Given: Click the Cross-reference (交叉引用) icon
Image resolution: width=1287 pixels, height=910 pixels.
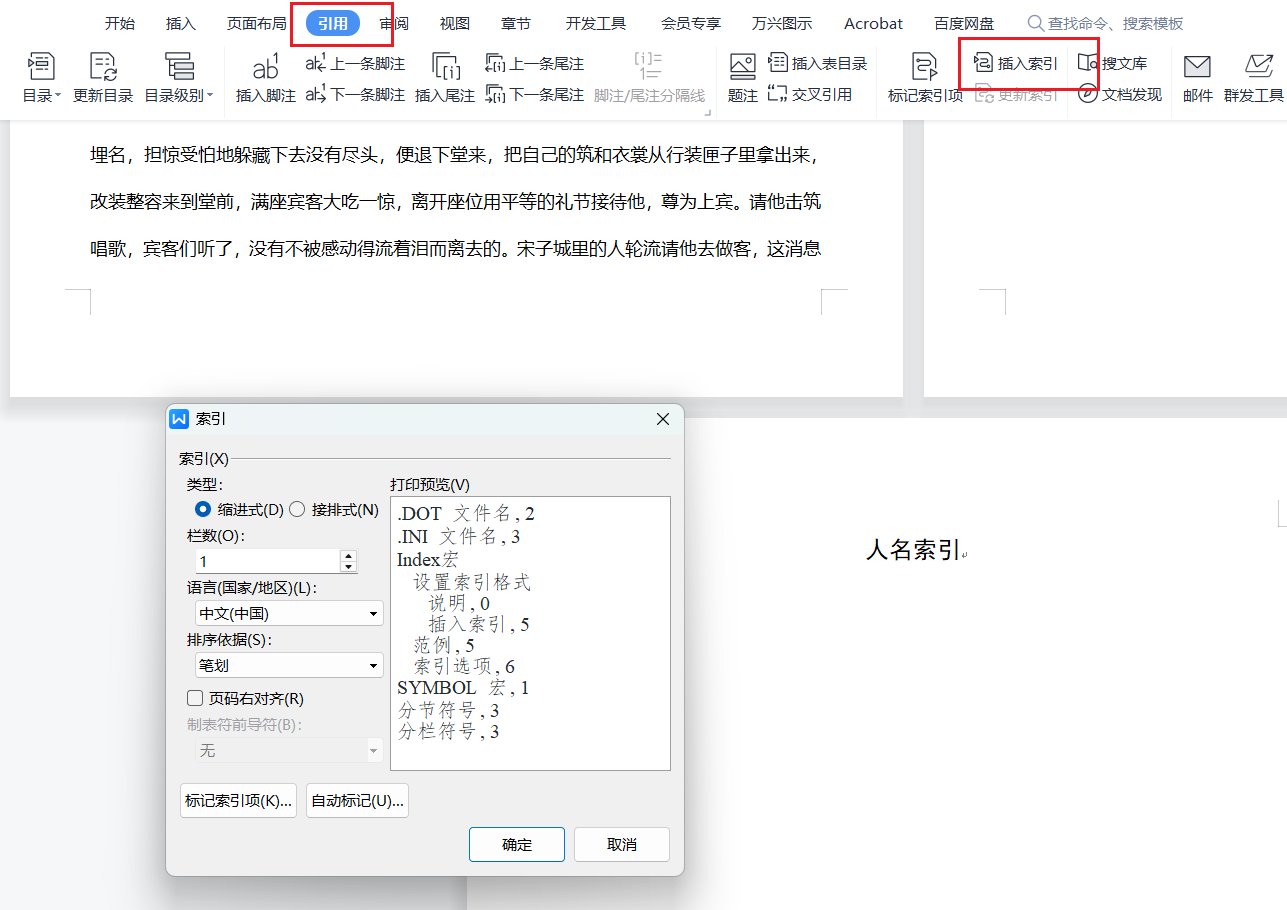Looking at the screenshot, I should [811, 94].
